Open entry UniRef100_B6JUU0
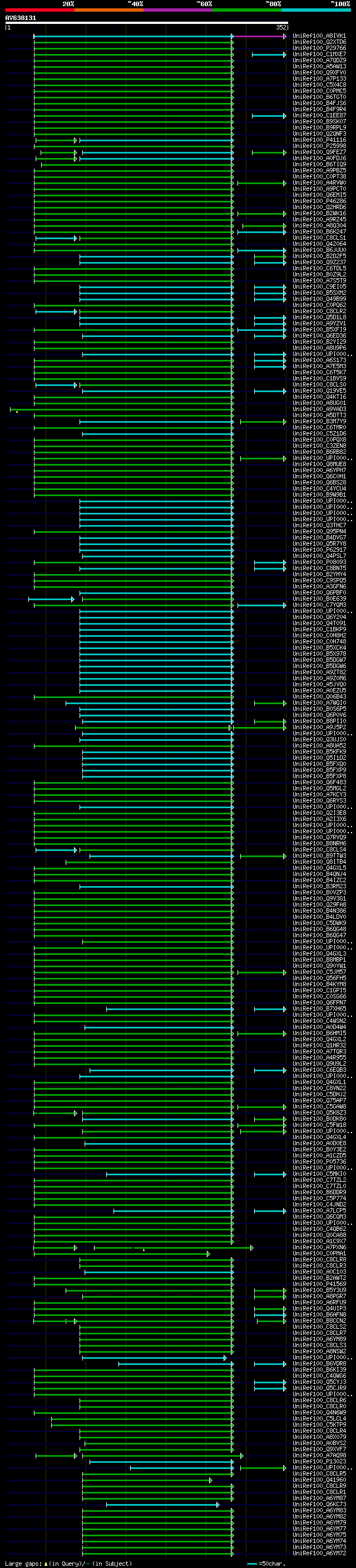Image resolution: width=356 pixels, height=1568 pixels. [319, 250]
